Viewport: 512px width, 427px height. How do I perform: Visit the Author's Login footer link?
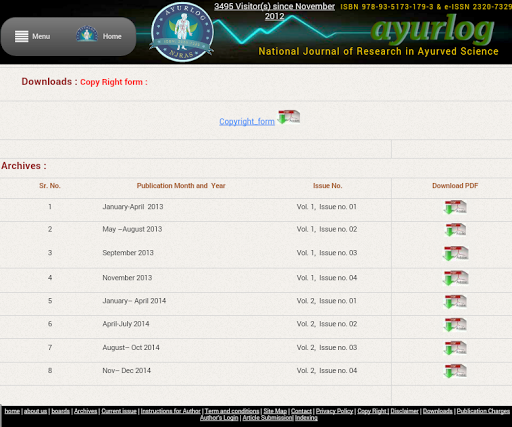coord(219,418)
